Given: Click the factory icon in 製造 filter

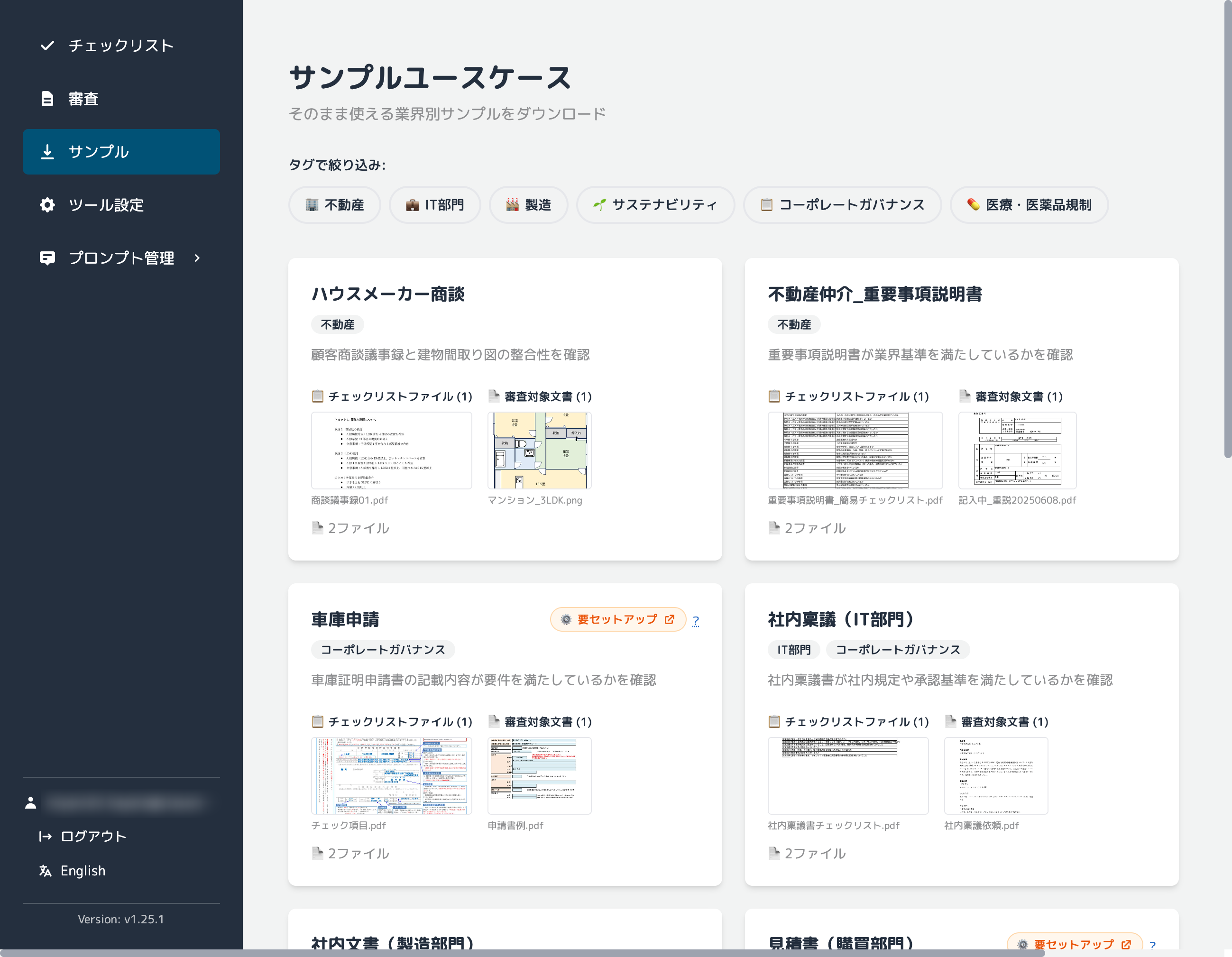Looking at the screenshot, I should tap(512, 204).
